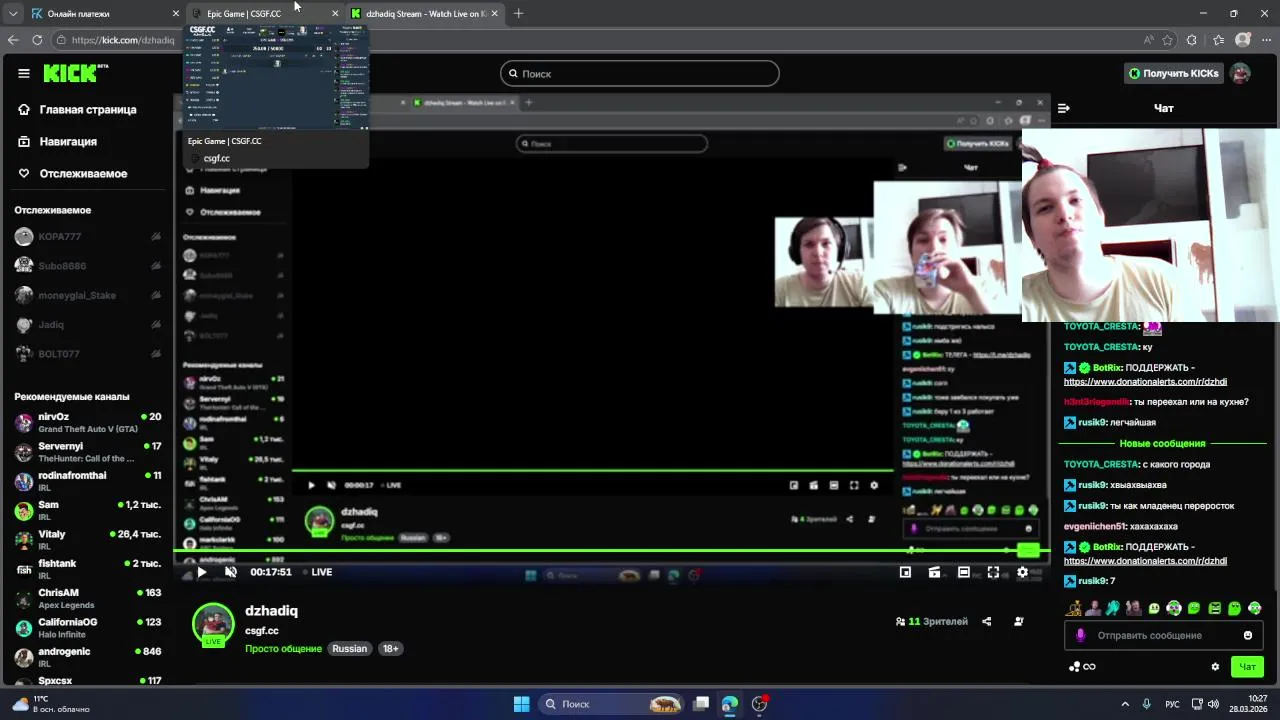The height and width of the screenshot is (720, 1280).
Task: Click the follow user icon beside share
Action: [1019, 621]
